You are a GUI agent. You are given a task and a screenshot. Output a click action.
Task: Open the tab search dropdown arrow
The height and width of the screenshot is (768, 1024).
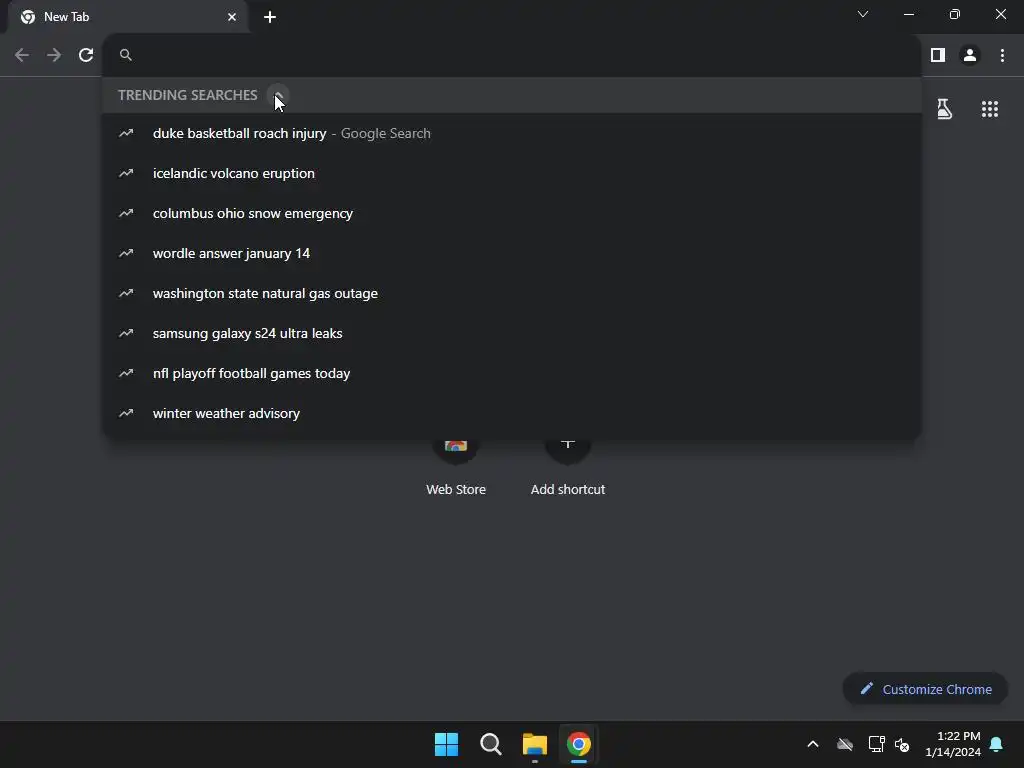[863, 14]
